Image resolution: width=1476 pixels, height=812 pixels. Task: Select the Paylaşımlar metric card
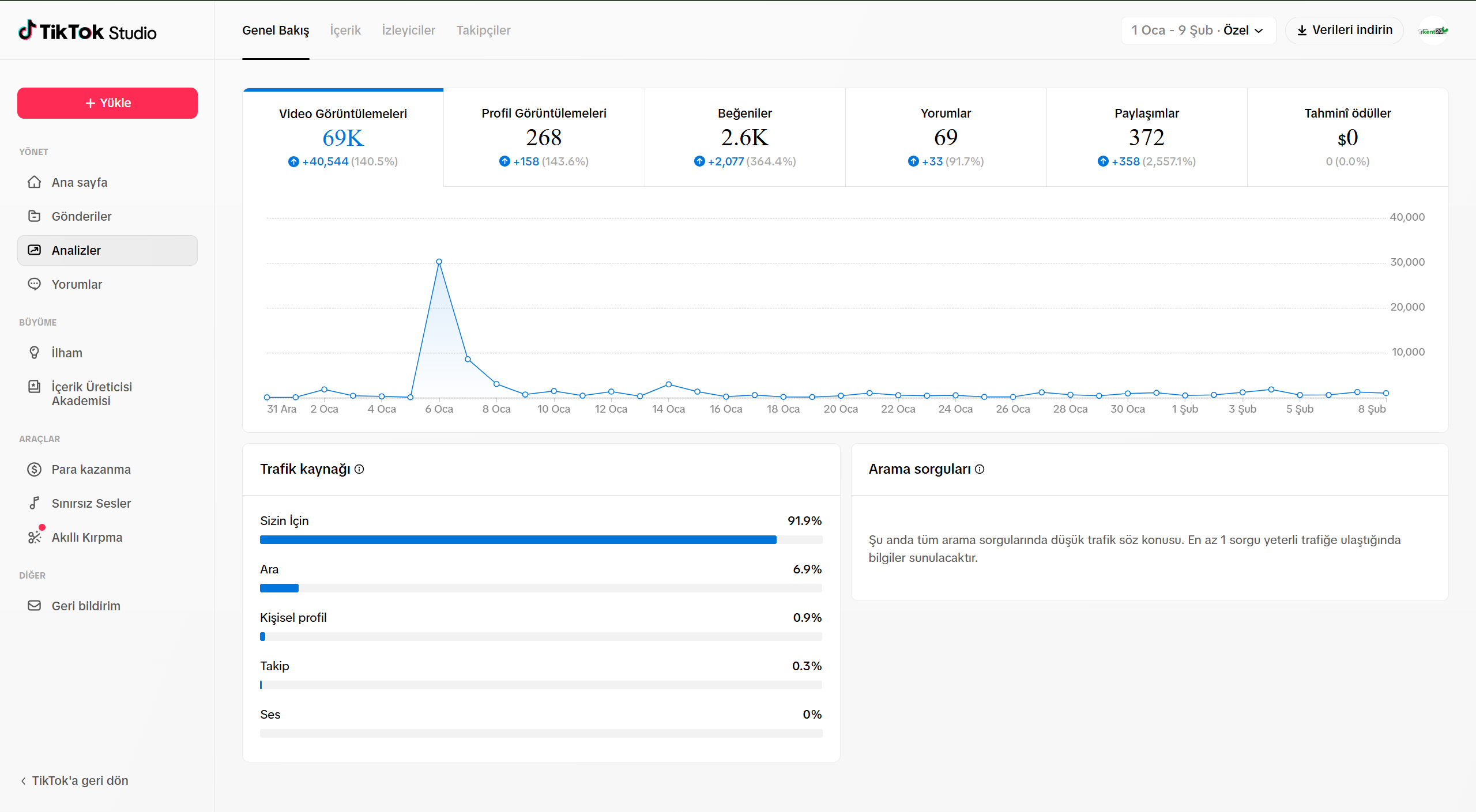[x=1146, y=137]
